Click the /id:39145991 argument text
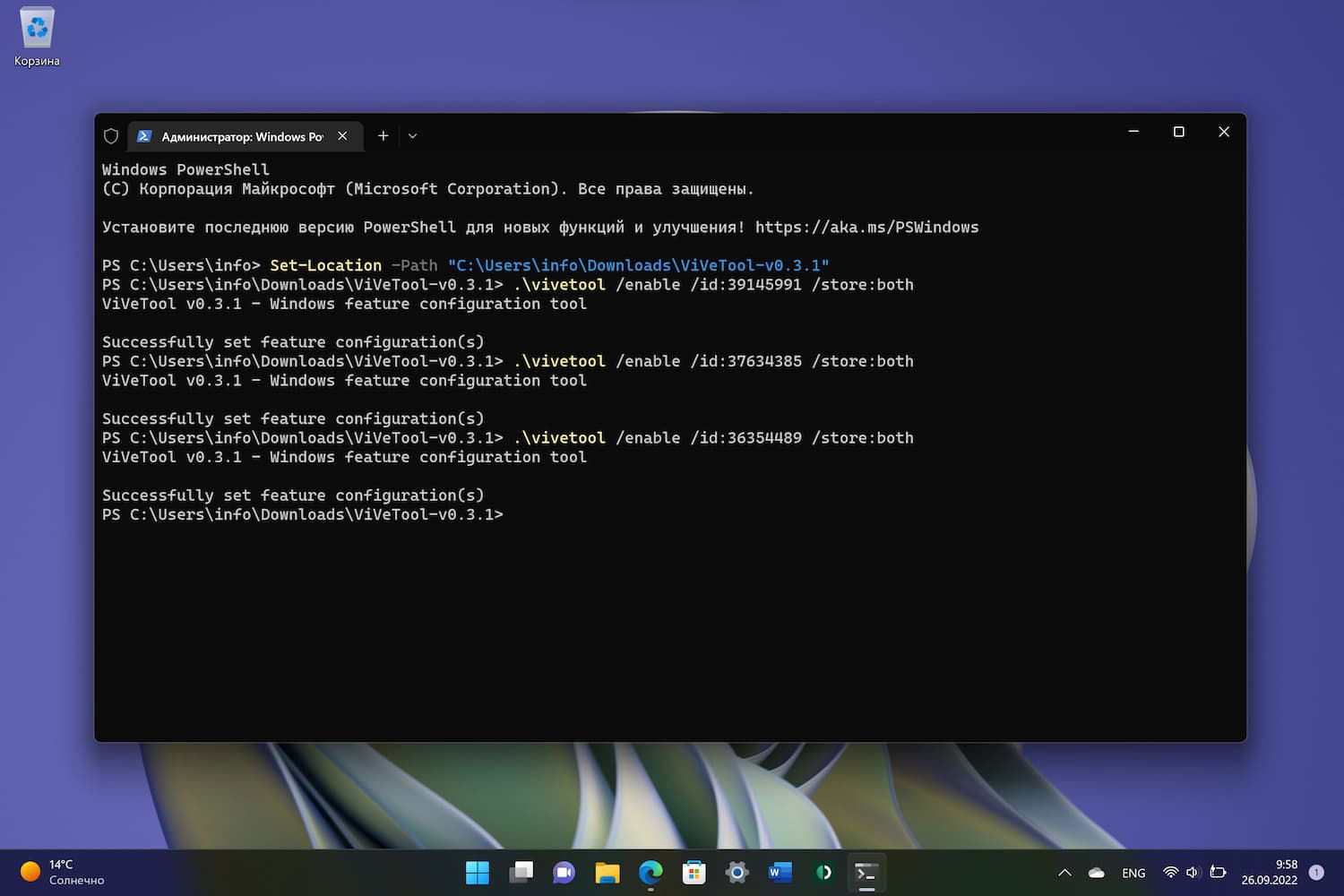This screenshot has height=896, width=1344. (745, 285)
